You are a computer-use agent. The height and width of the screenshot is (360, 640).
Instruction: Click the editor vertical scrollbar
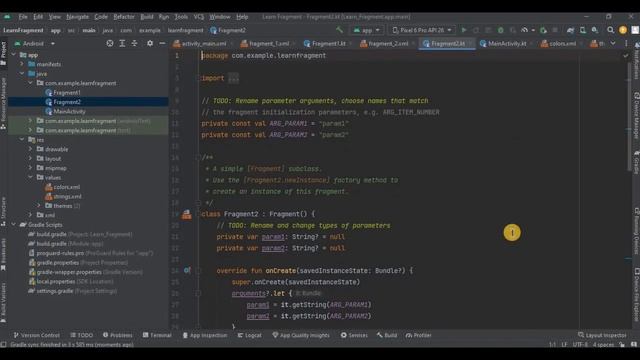coord(629,117)
